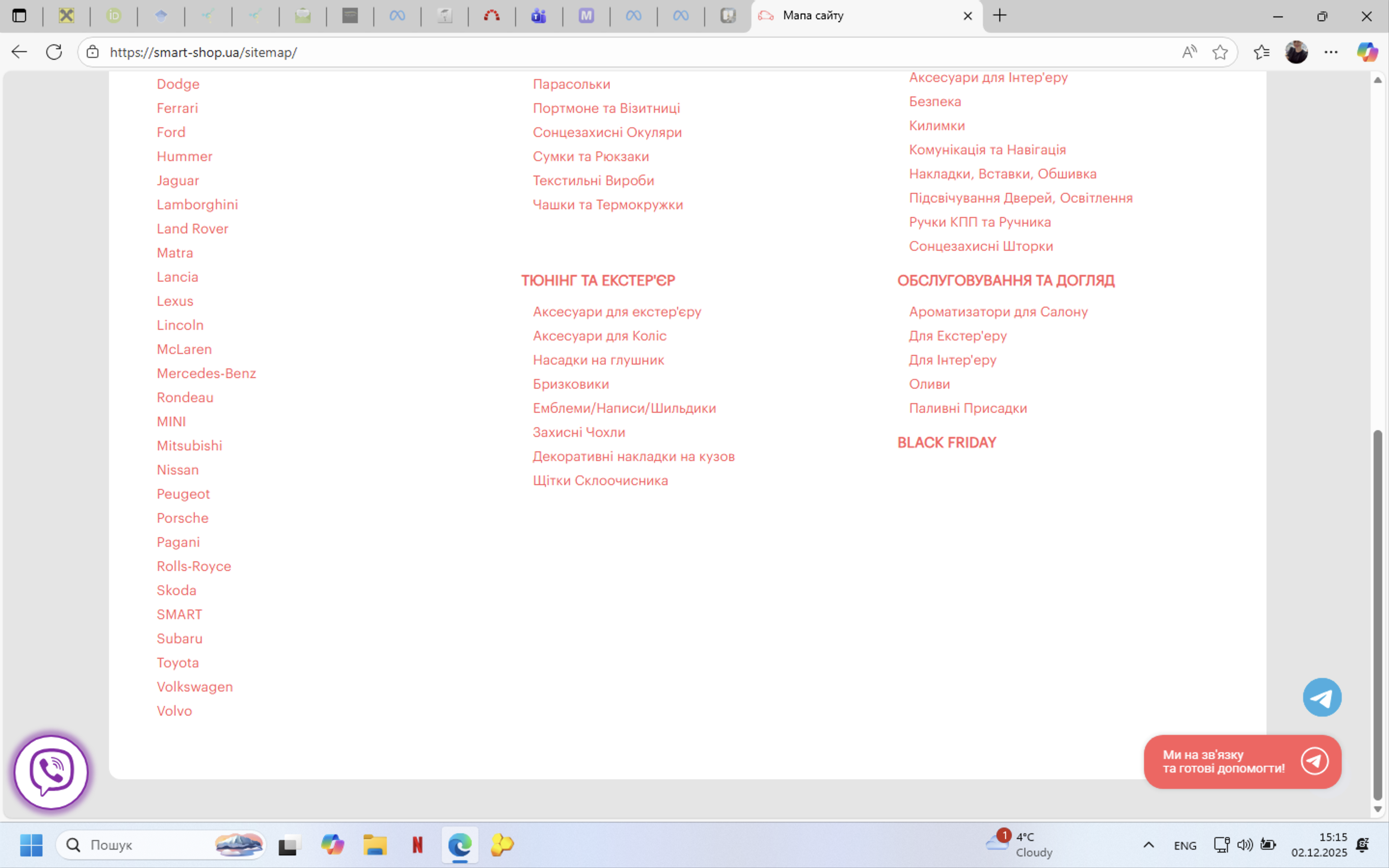Image resolution: width=1389 pixels, height=868 pixels.
Task: Click the round blue Telegram icon
Action: [1322, 697]
